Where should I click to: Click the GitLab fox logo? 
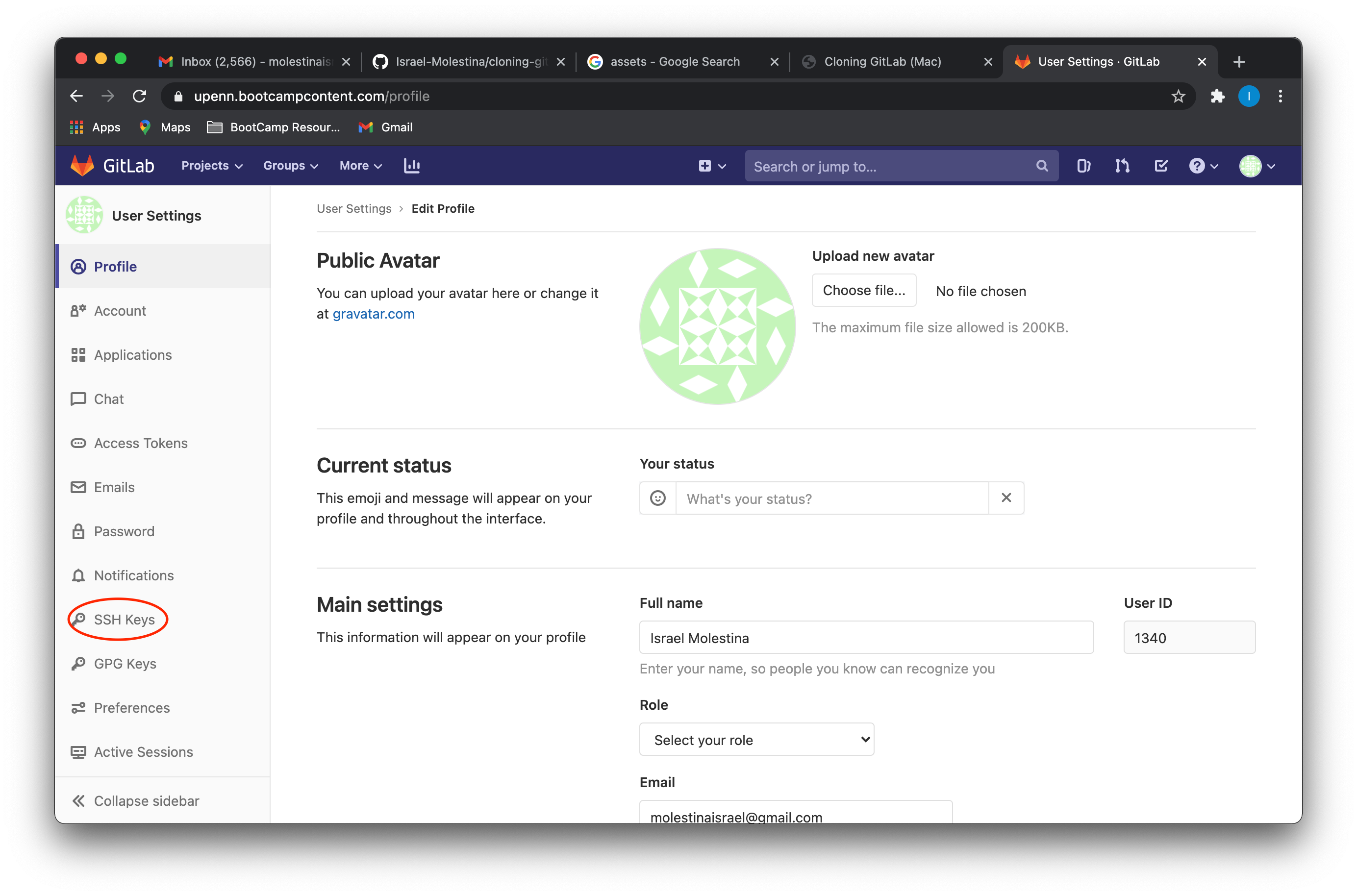pos(82,165)
